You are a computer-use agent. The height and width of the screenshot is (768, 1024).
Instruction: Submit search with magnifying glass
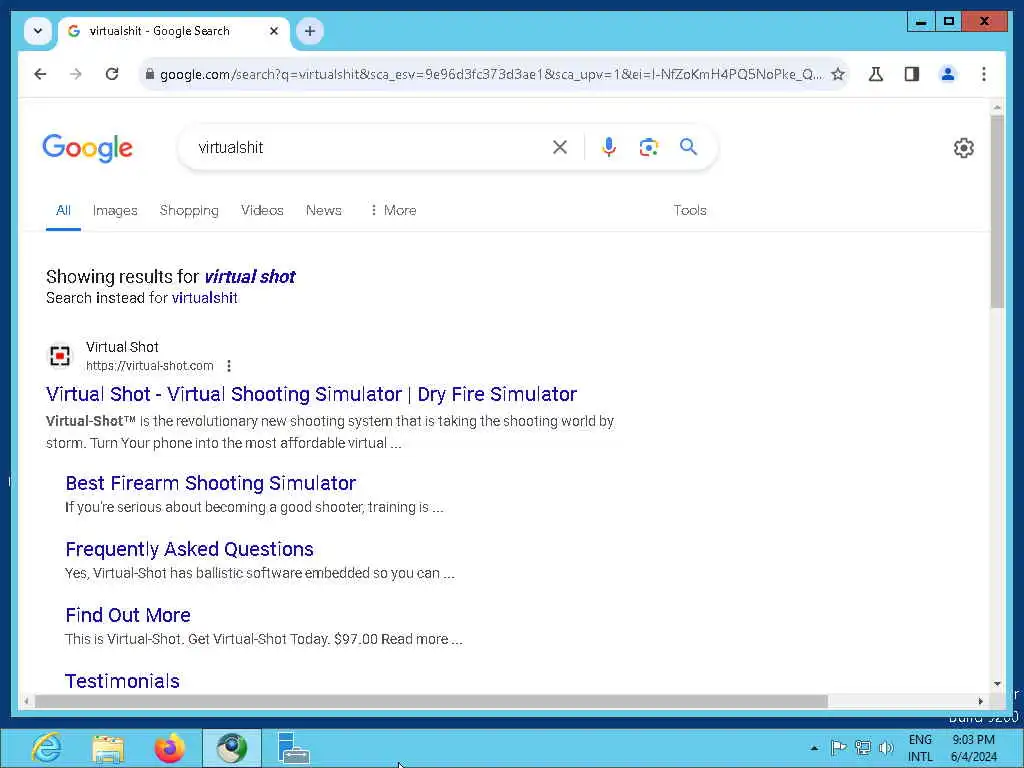pos(688,147)
